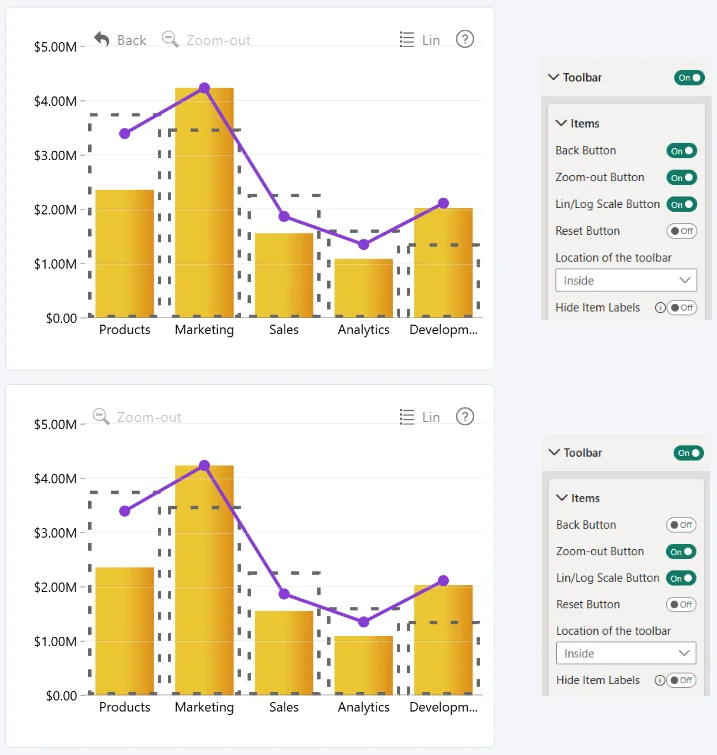Screen dimensions: 717x755
Task: Click Zoom-out magnifier icon in top chart
Action: [170, 39]
